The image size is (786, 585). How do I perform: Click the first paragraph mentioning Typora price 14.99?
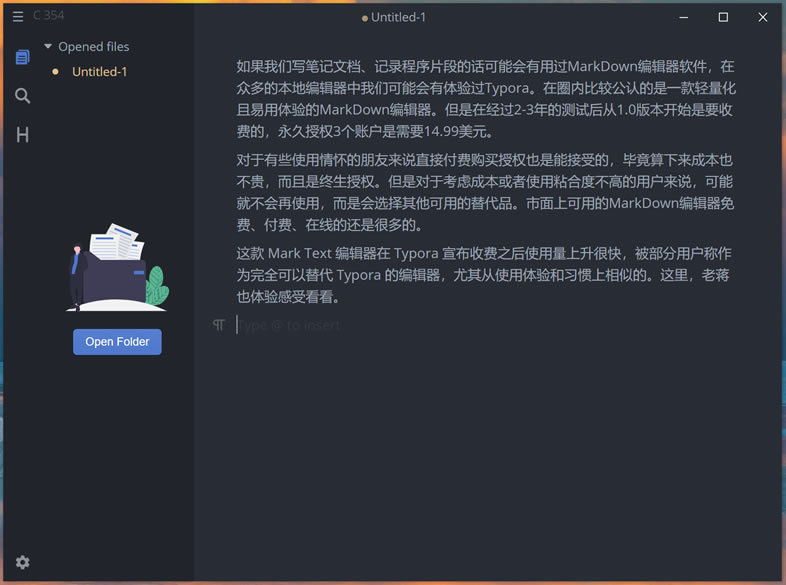click(x=486, y=99)
